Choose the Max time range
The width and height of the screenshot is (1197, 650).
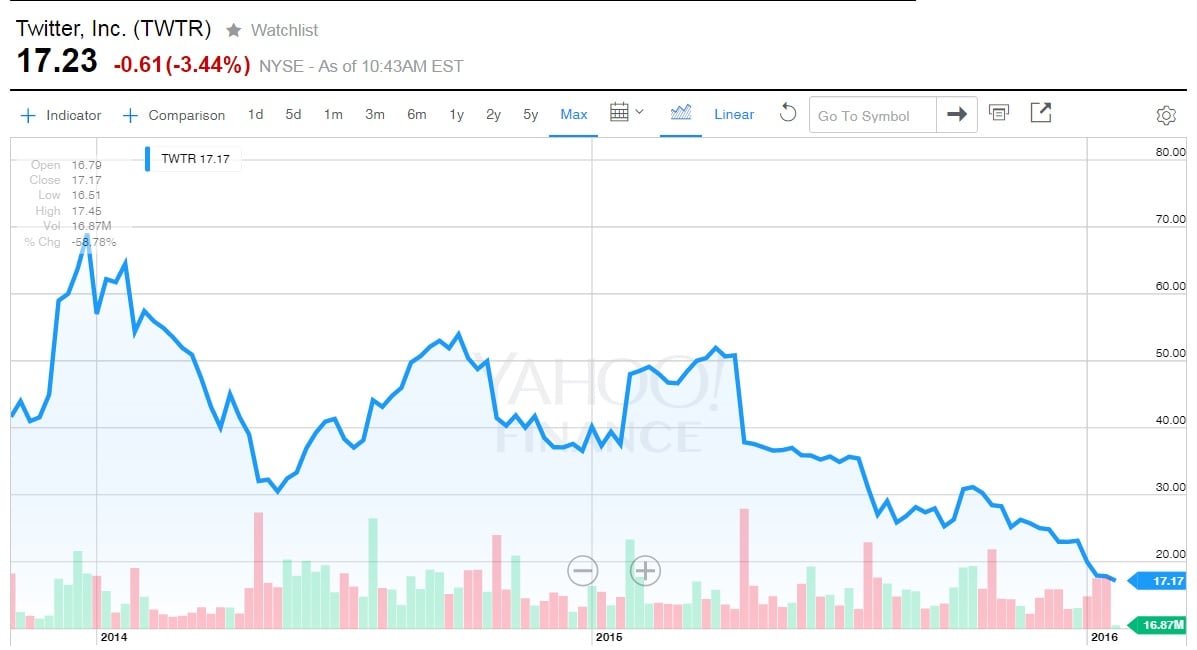574,114
